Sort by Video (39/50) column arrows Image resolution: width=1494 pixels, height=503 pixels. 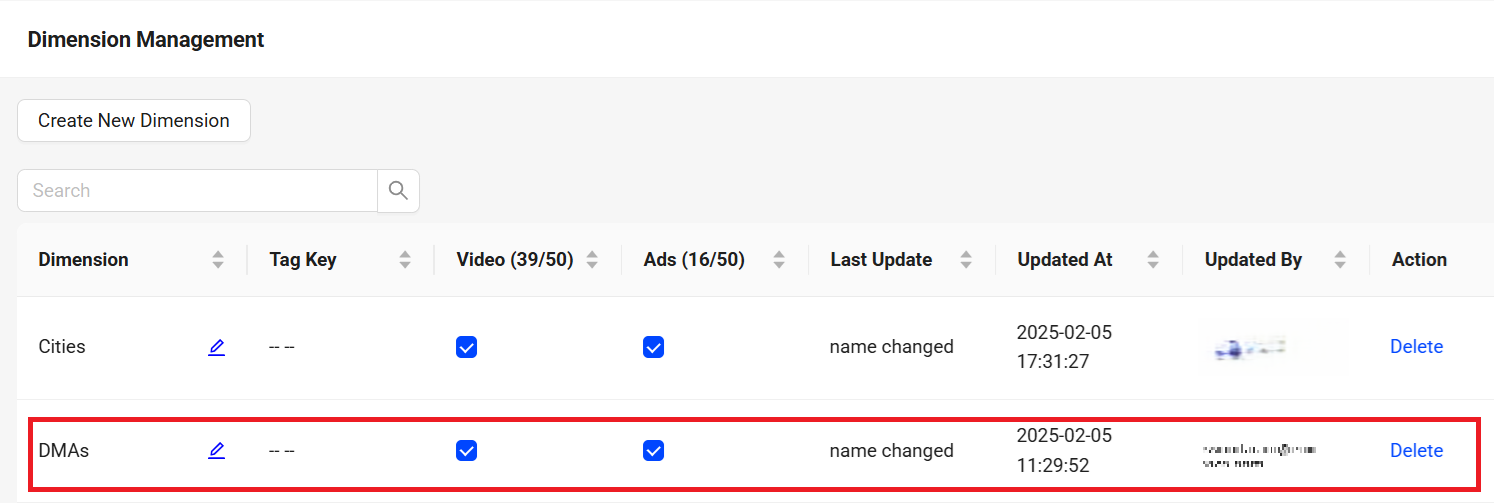tap(592, 260)
